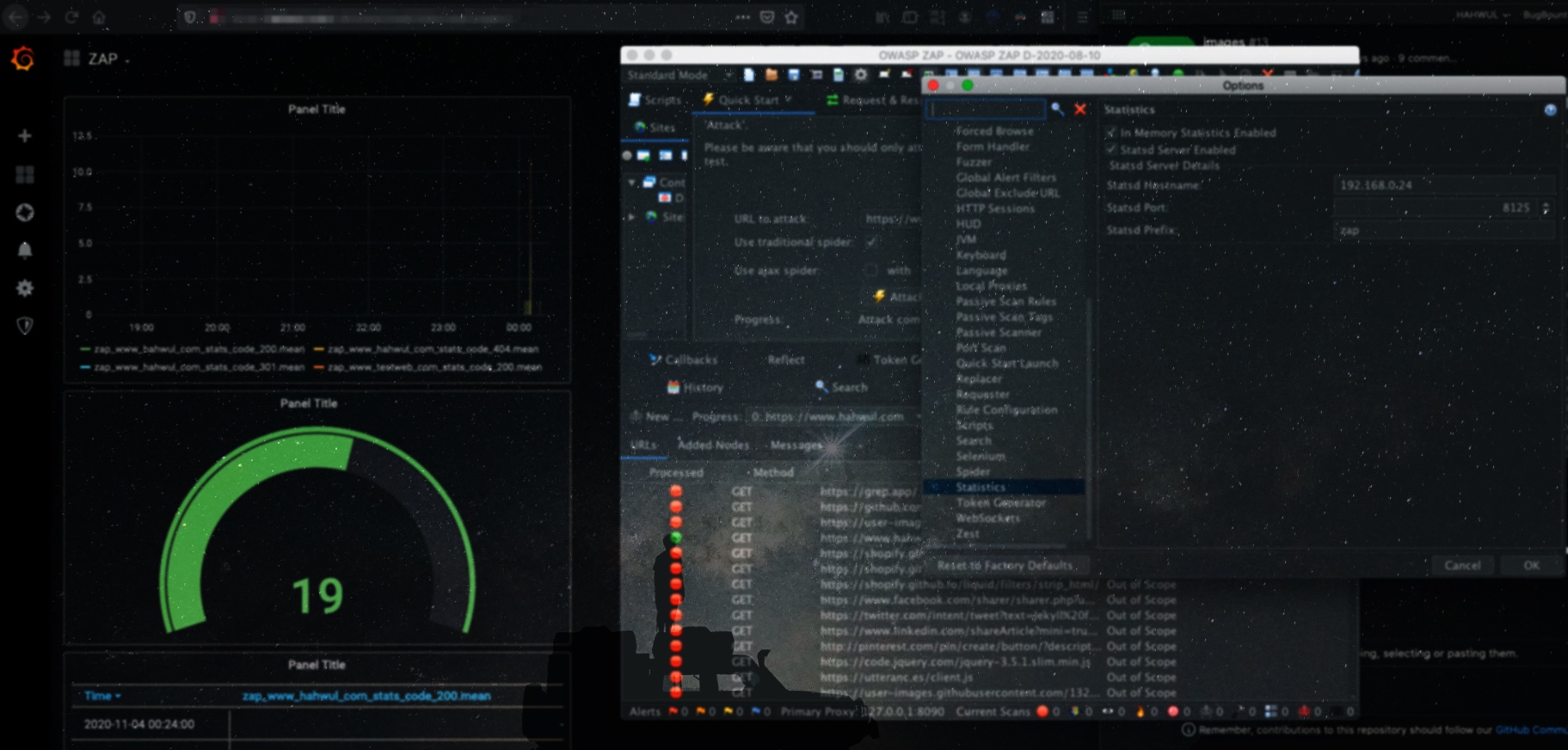Click the New Session icon in ZAP toolbar
The width and height of the screenshot is (1568, 750).
click(x=749, y=75)
